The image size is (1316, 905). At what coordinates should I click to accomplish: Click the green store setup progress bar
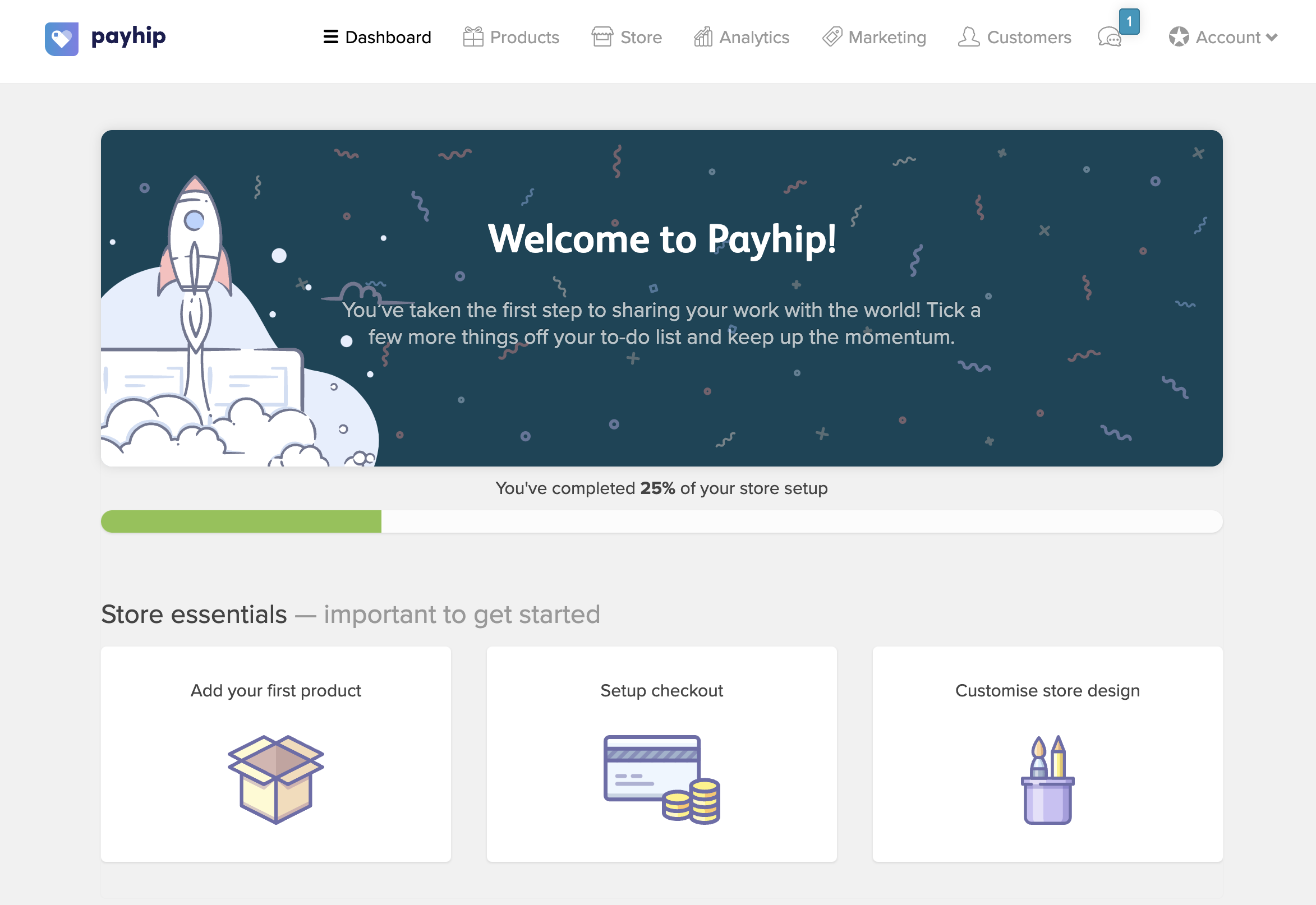tap(241, 521)
